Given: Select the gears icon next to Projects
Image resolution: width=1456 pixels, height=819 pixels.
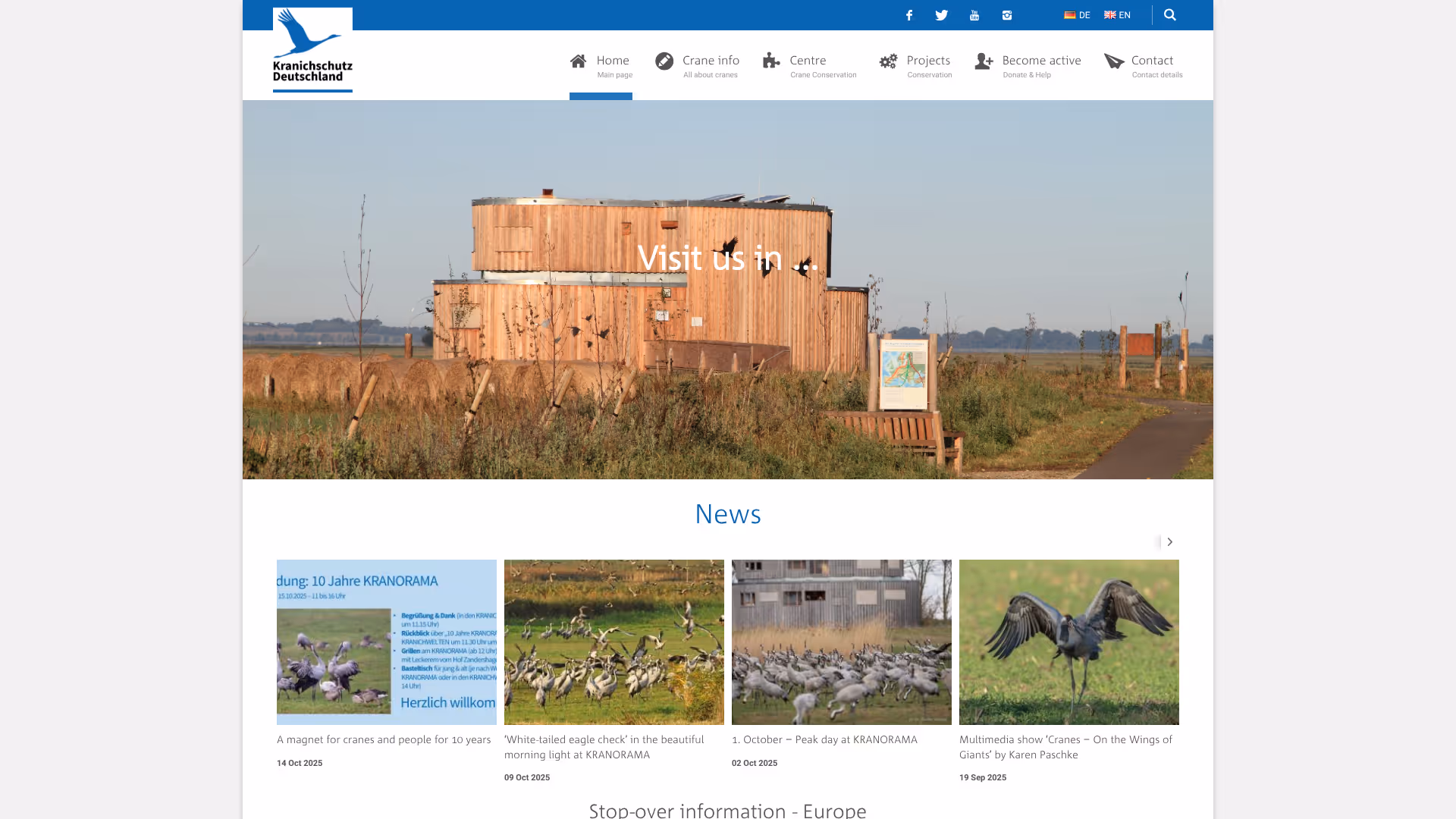Looking at the screenshot, I should [887, 61].
